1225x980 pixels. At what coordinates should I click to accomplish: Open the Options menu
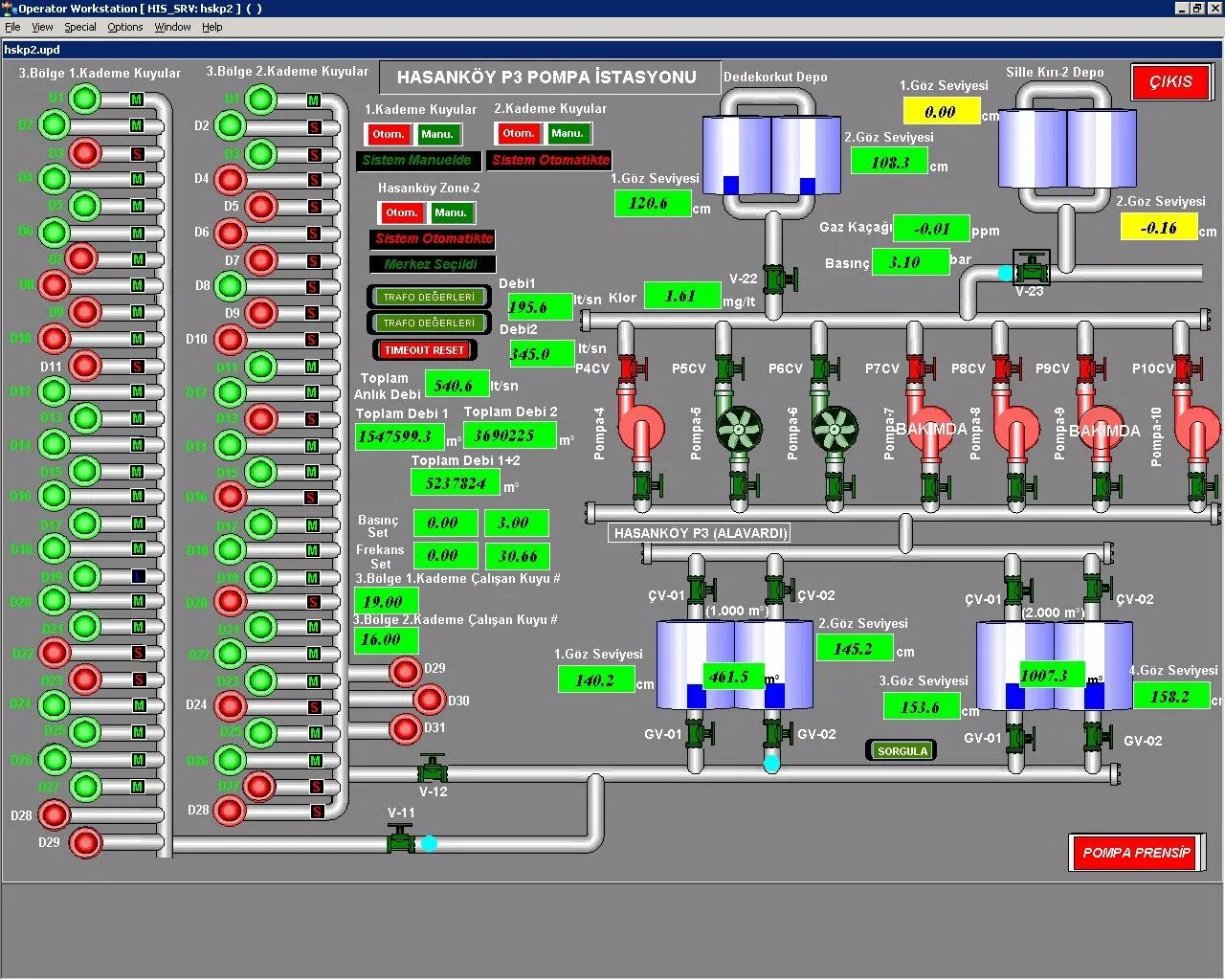(125, 27)
